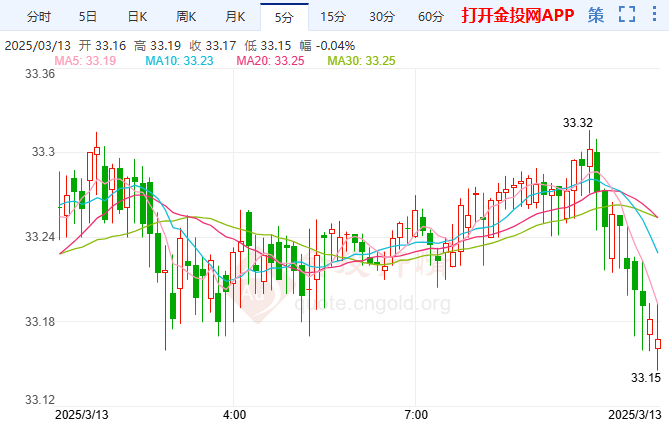Click the 高 33.19 high price
Viewport: 669px width, 421px height.
coord(157,45)
